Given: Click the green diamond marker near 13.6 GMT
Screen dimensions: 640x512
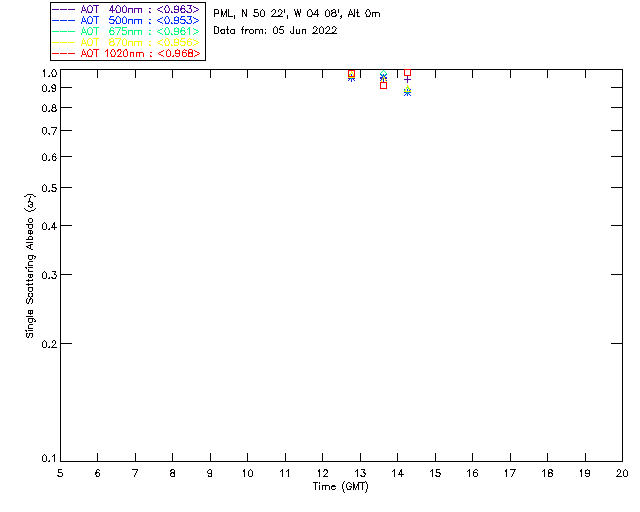Looking at the screenshot, I should tap(383, 74).
